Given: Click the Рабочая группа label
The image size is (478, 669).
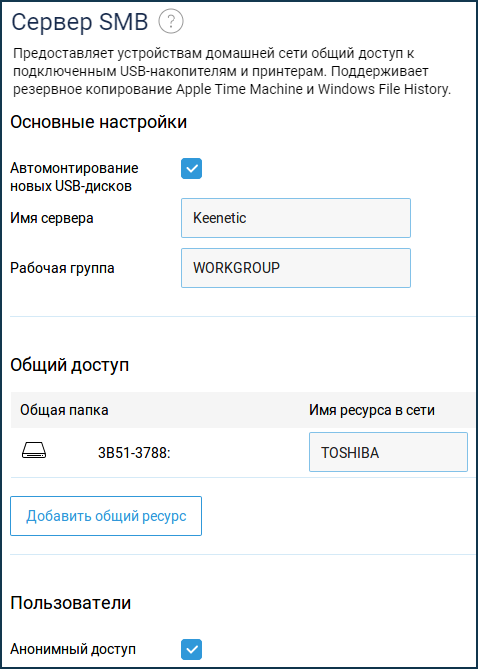Looking at the screenshot, I should [x=62, y=269].
